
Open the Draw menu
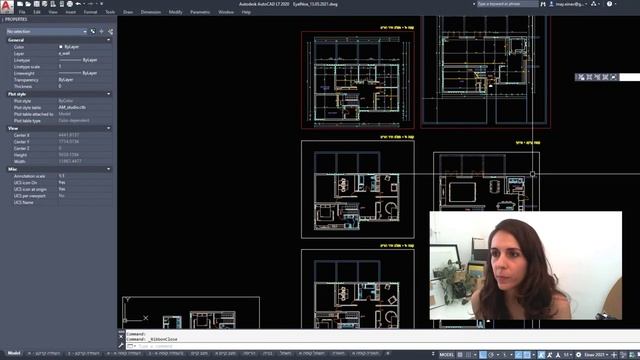(x=128, y=12)
